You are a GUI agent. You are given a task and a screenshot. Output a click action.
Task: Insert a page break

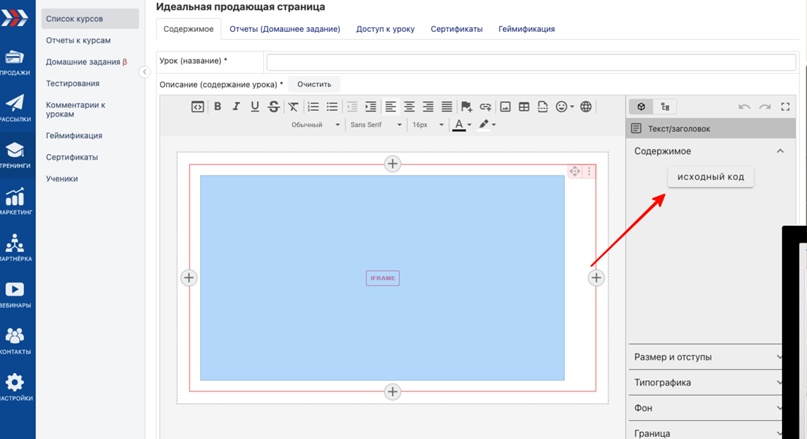point(542,107)
